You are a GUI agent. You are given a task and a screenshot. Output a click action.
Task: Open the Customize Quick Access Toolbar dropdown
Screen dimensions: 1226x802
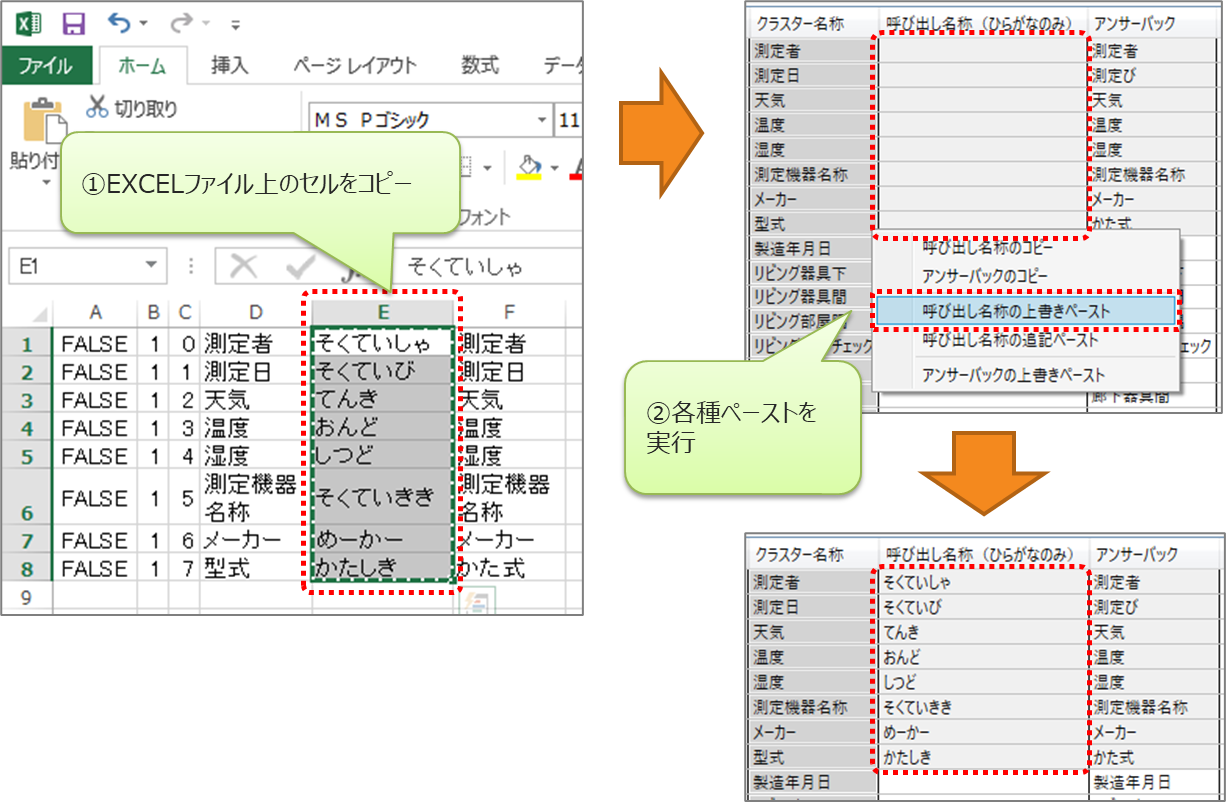(x=235, y=24)
